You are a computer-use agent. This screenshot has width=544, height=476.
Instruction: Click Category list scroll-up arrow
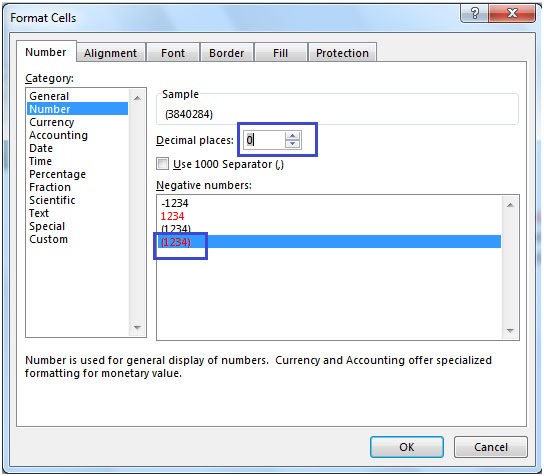coord(137,98)
